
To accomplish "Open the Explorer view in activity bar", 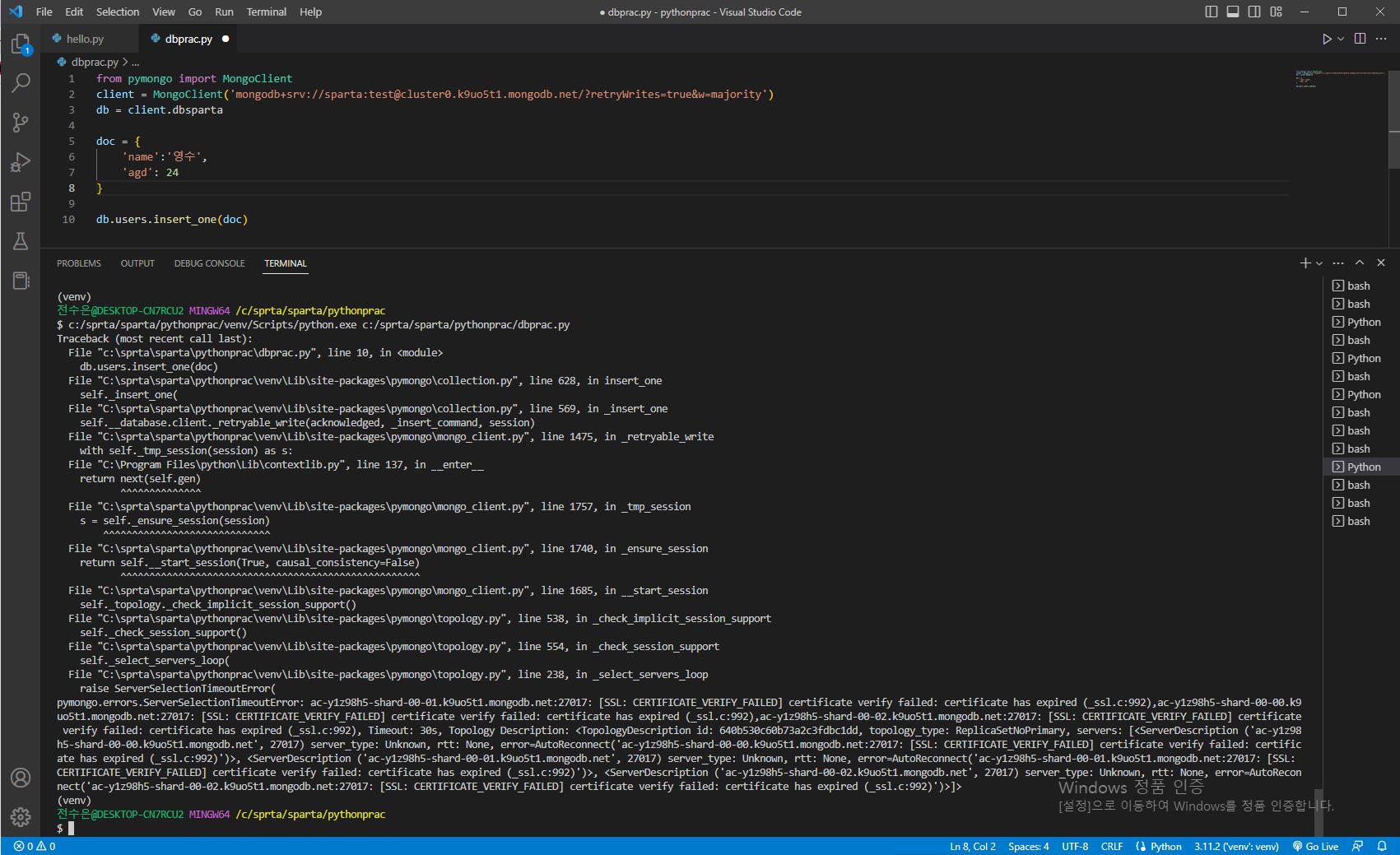I will coord(21,44).
